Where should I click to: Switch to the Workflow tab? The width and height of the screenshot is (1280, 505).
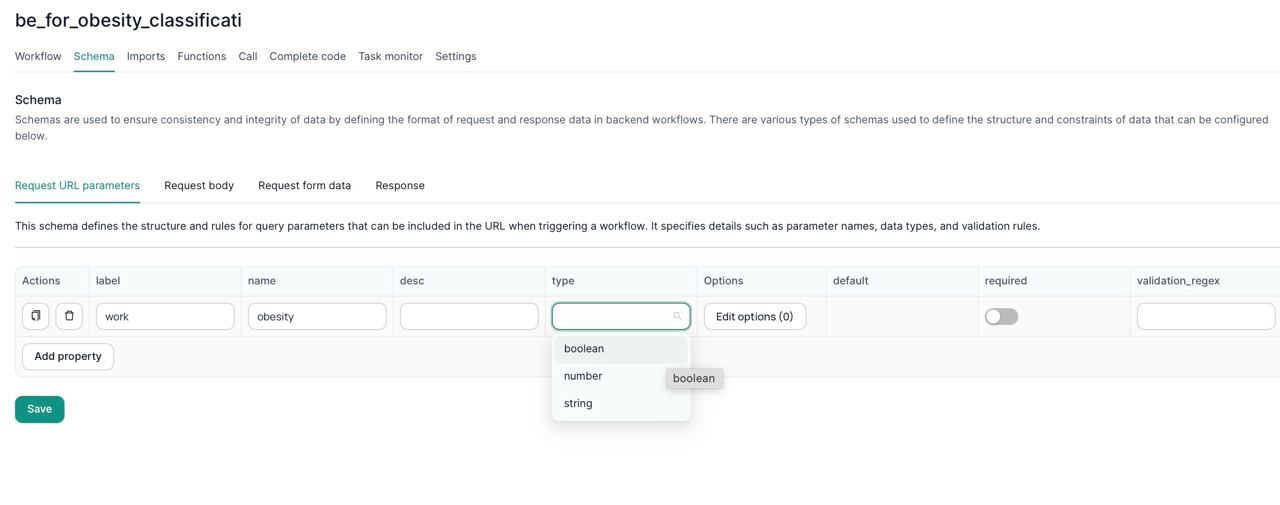point(38,56)
